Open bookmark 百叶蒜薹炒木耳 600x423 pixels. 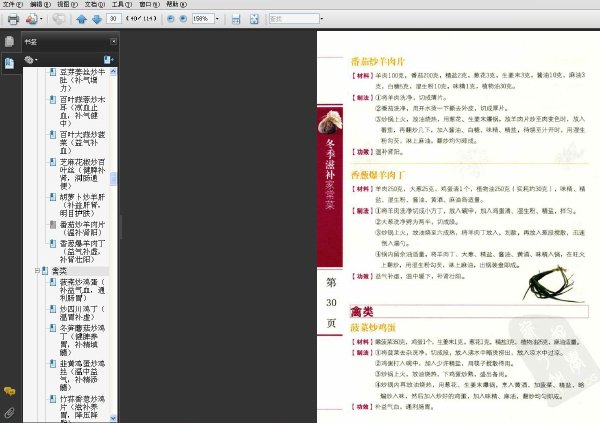pos(82,111)
